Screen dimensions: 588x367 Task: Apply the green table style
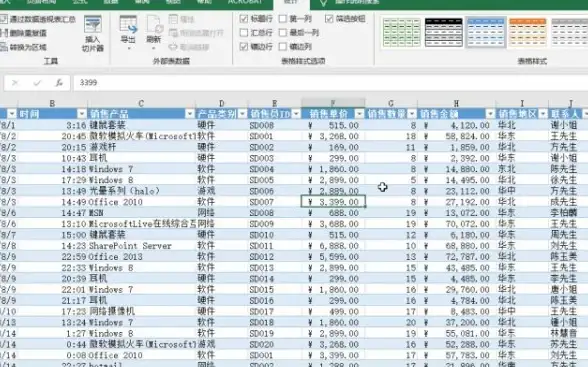(x=402, y=33)
